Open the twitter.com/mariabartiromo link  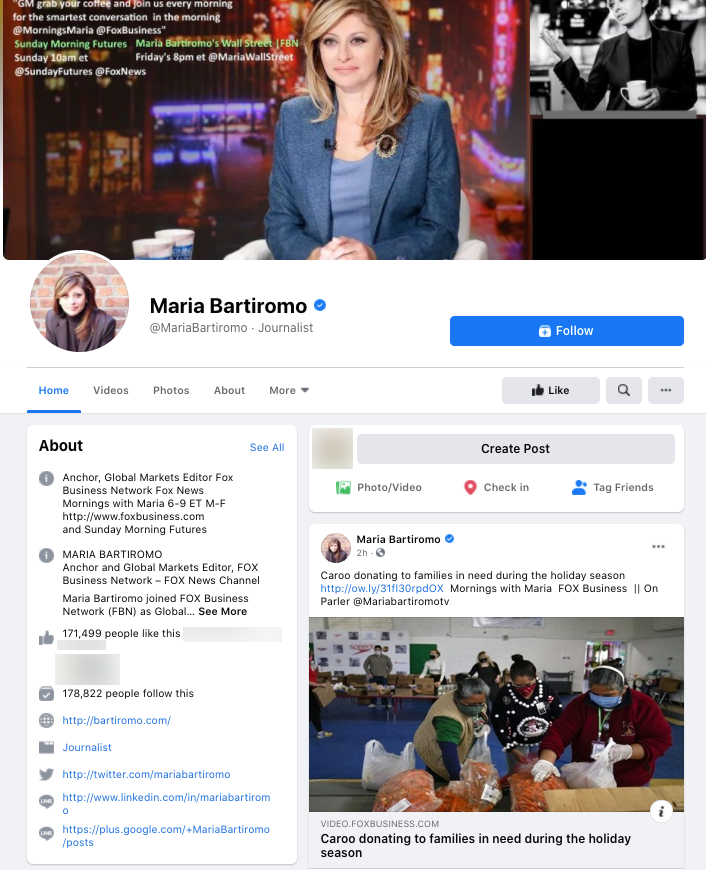(x=147, y=774)
